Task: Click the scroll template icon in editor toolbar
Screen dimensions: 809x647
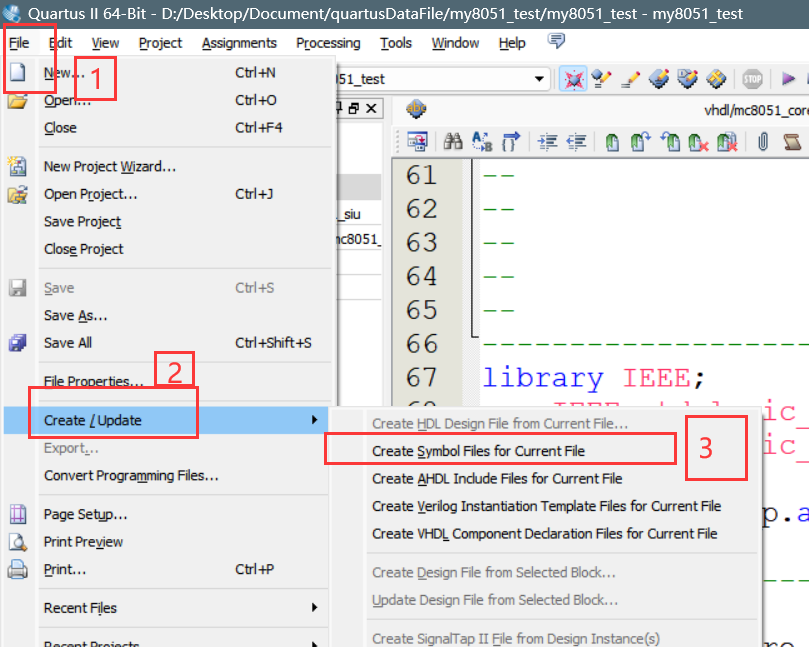Action: (792, 141)
